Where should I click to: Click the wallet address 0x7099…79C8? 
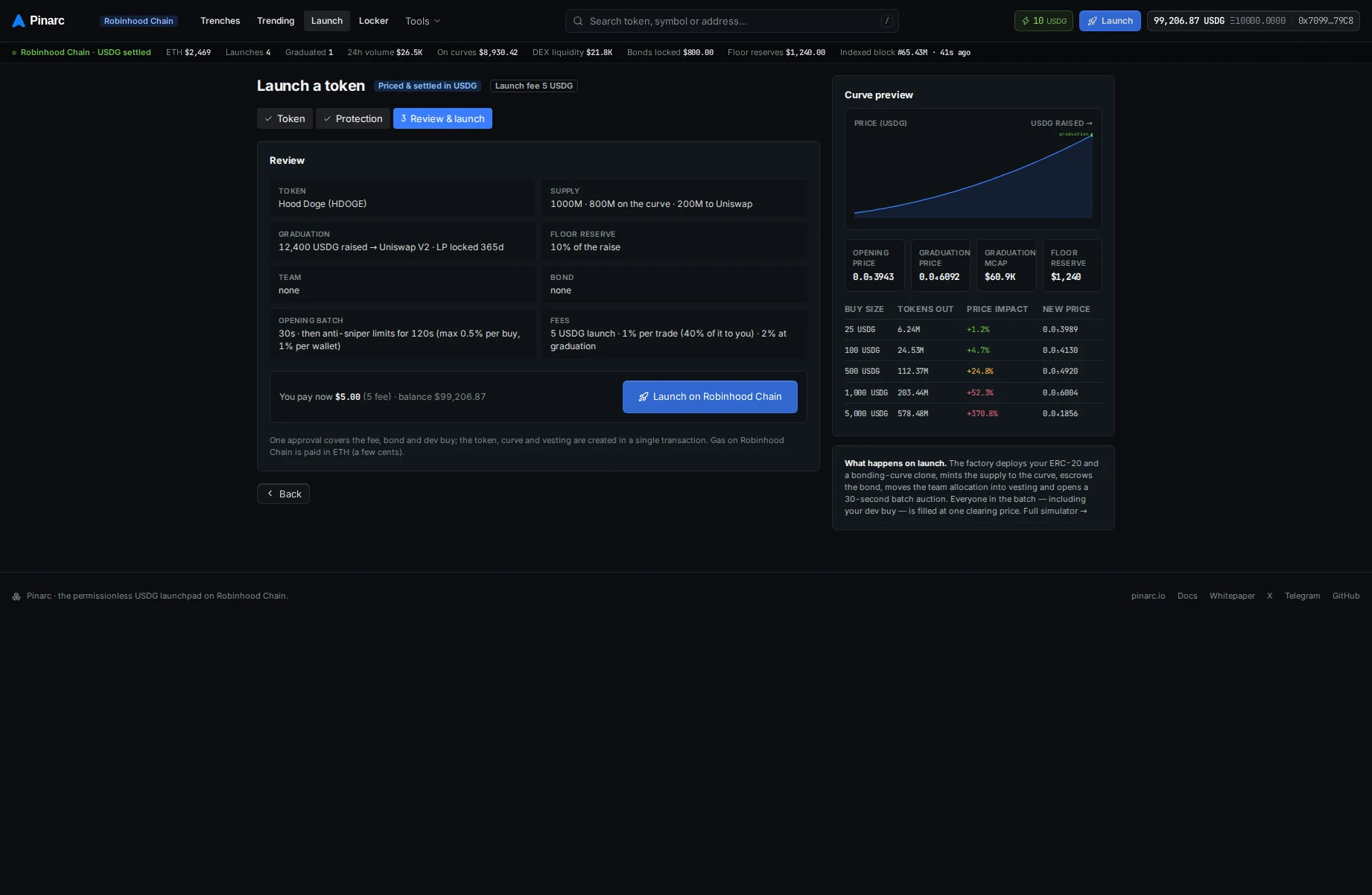(1325, 21)
